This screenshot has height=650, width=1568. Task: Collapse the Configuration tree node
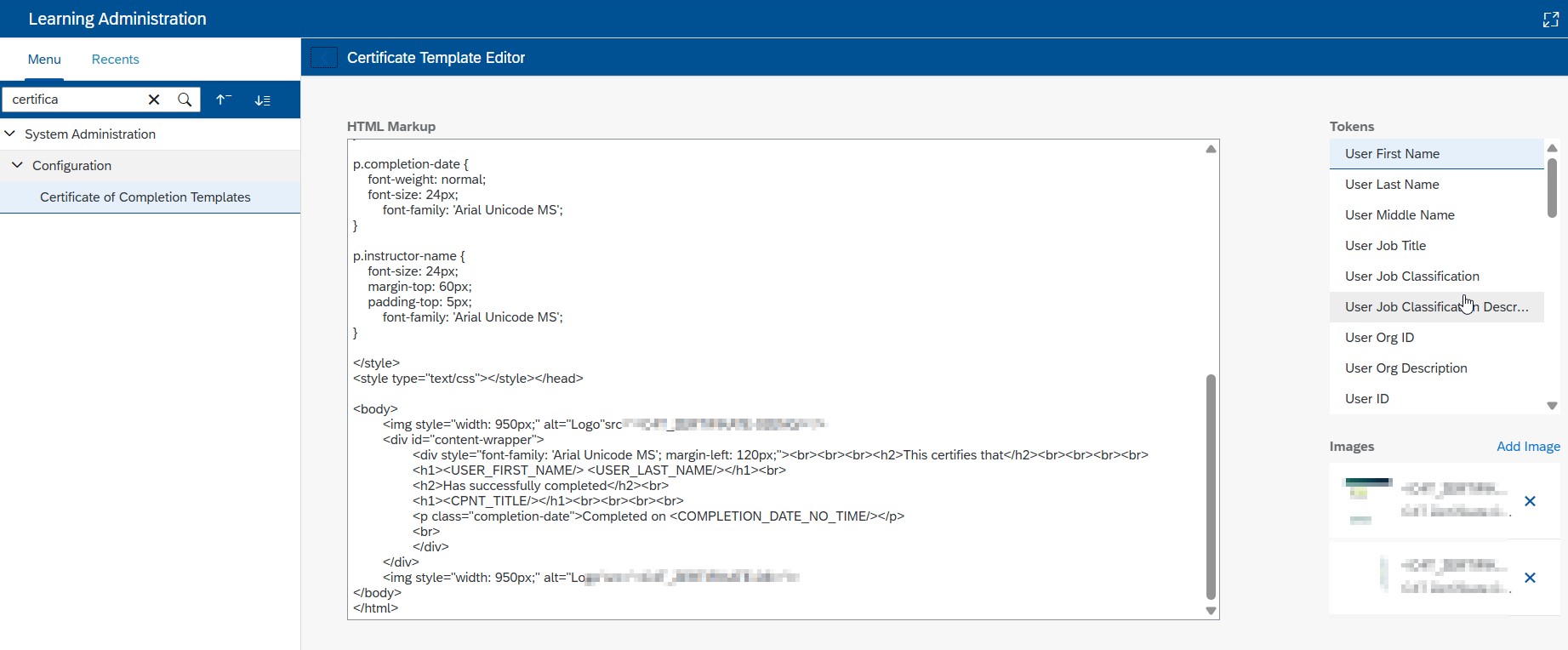point(17,165)
